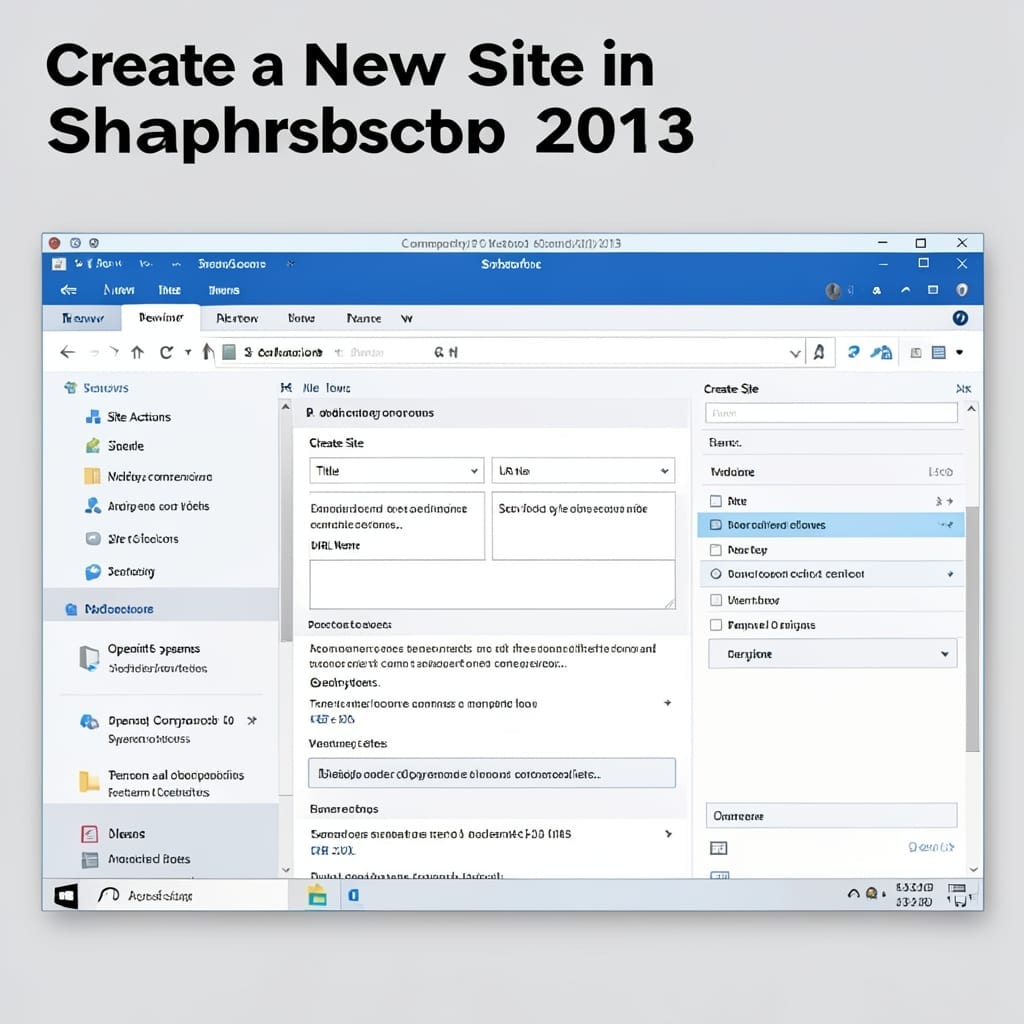This screenshot has width=1024, height=1024.
Task: Open the view options dropdown arrow in toolbar
Action: pos(959,353)
